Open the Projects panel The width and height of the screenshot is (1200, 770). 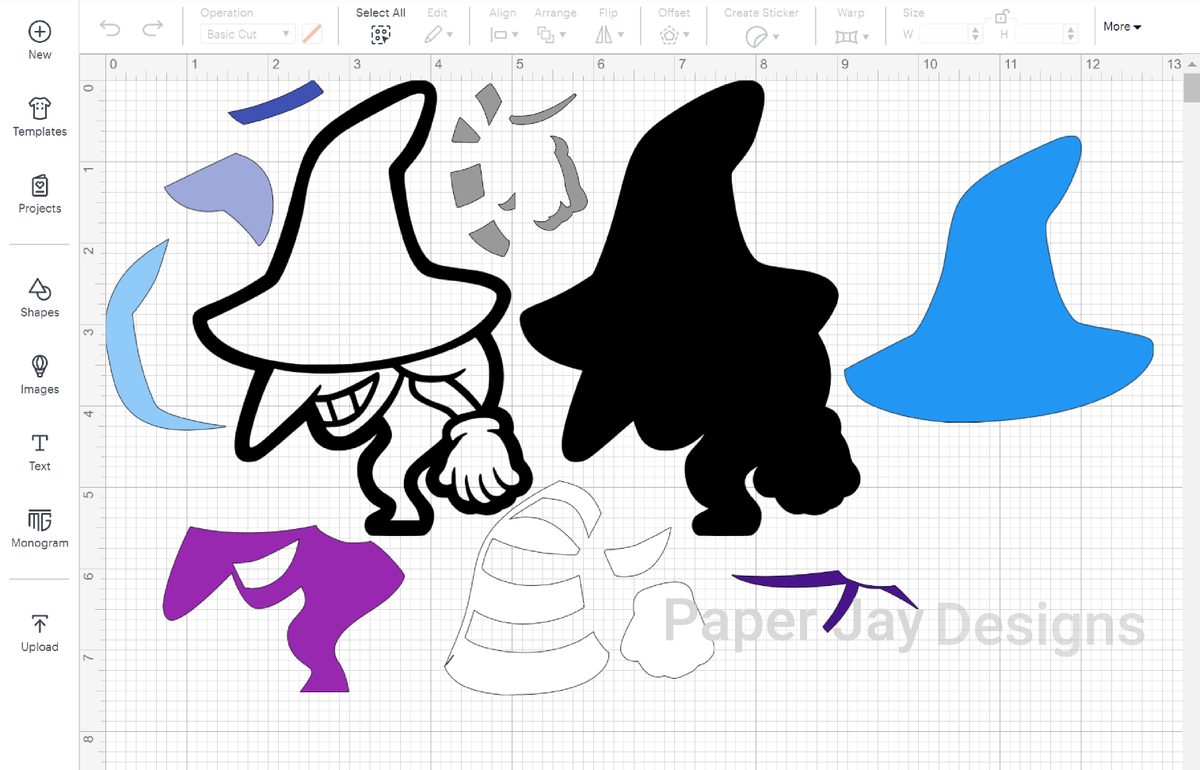click(x=40, y=194)
